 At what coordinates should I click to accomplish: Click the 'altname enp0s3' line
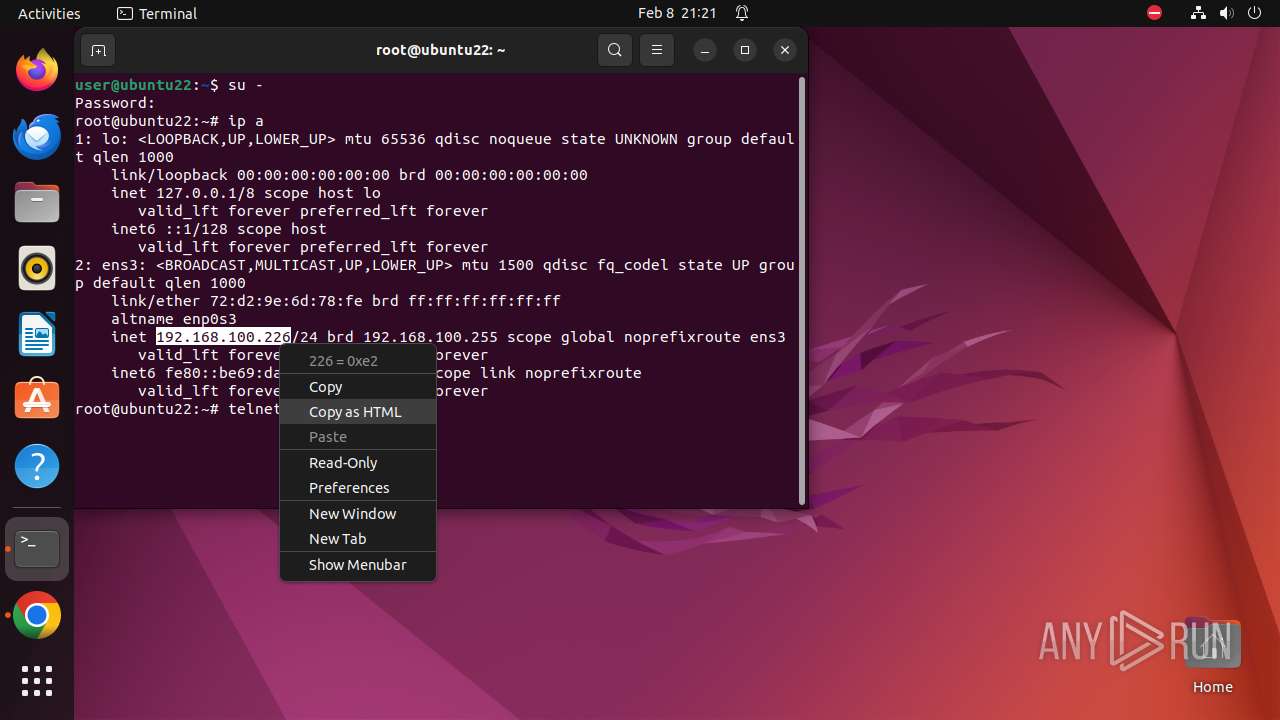pos(174,319)
